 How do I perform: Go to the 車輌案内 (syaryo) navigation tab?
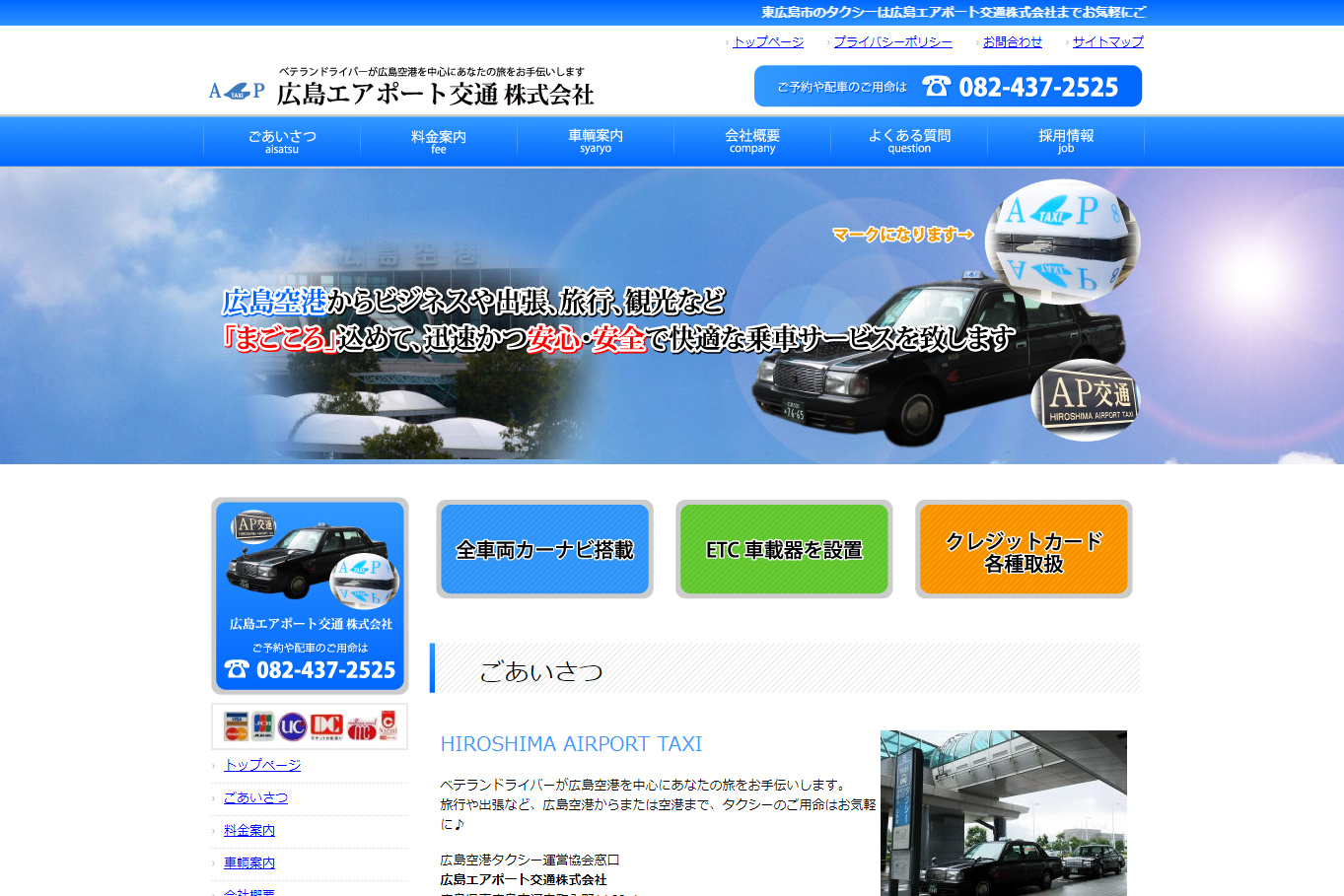pyautogui.click(x=596, y=141)
